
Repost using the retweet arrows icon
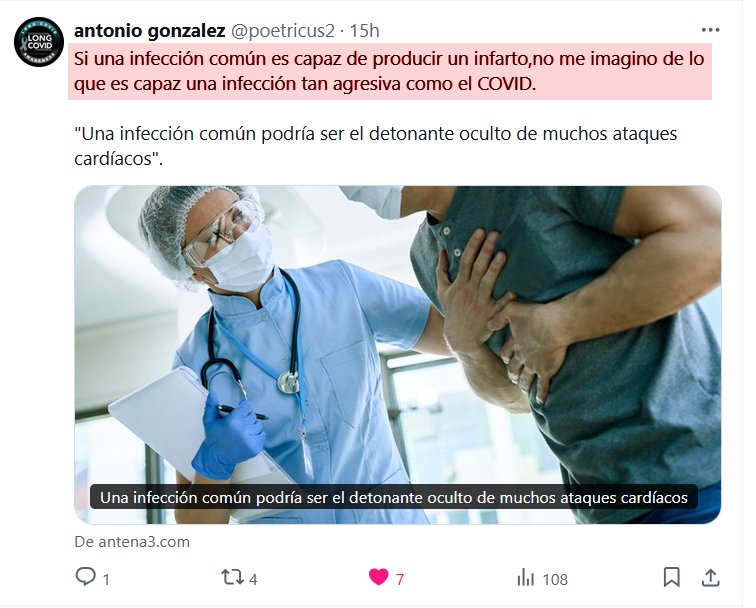(x=232, y=577)
